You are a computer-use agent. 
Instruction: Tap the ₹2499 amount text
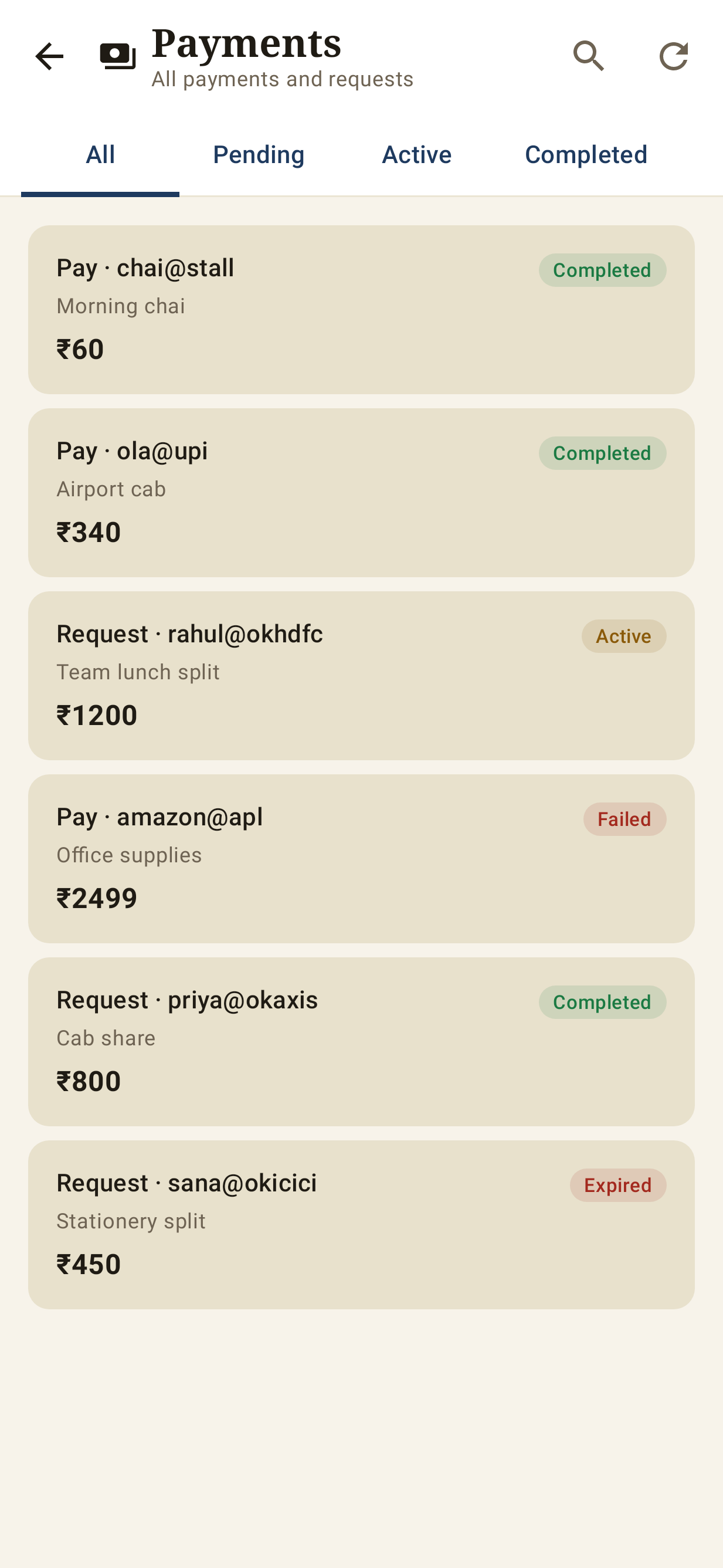97,899
